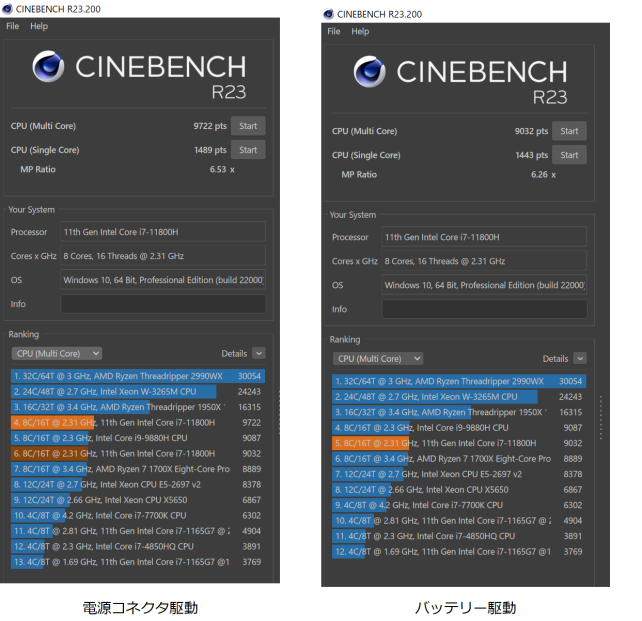Image resolution: width=642 pixels, height=621 pixels.
Task: Click Cinebench sphere logo in left window
Action: pos(48,66)
